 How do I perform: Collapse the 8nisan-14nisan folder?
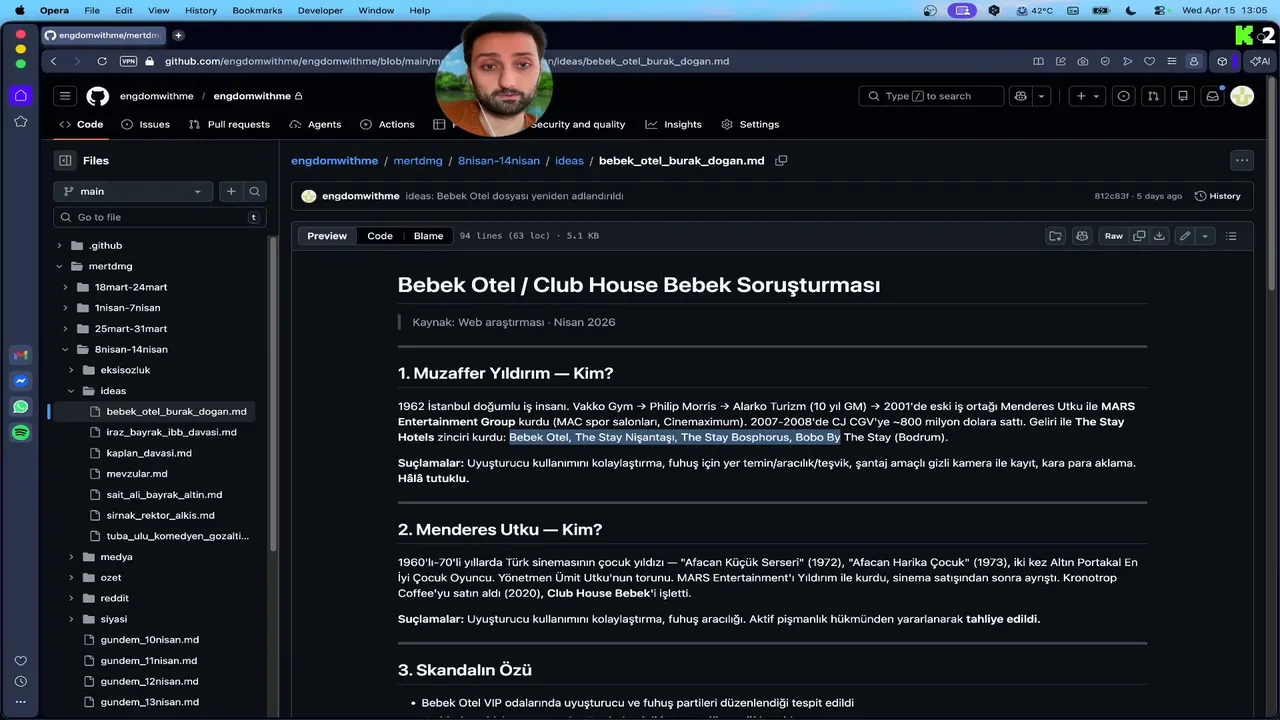point(65,350)
